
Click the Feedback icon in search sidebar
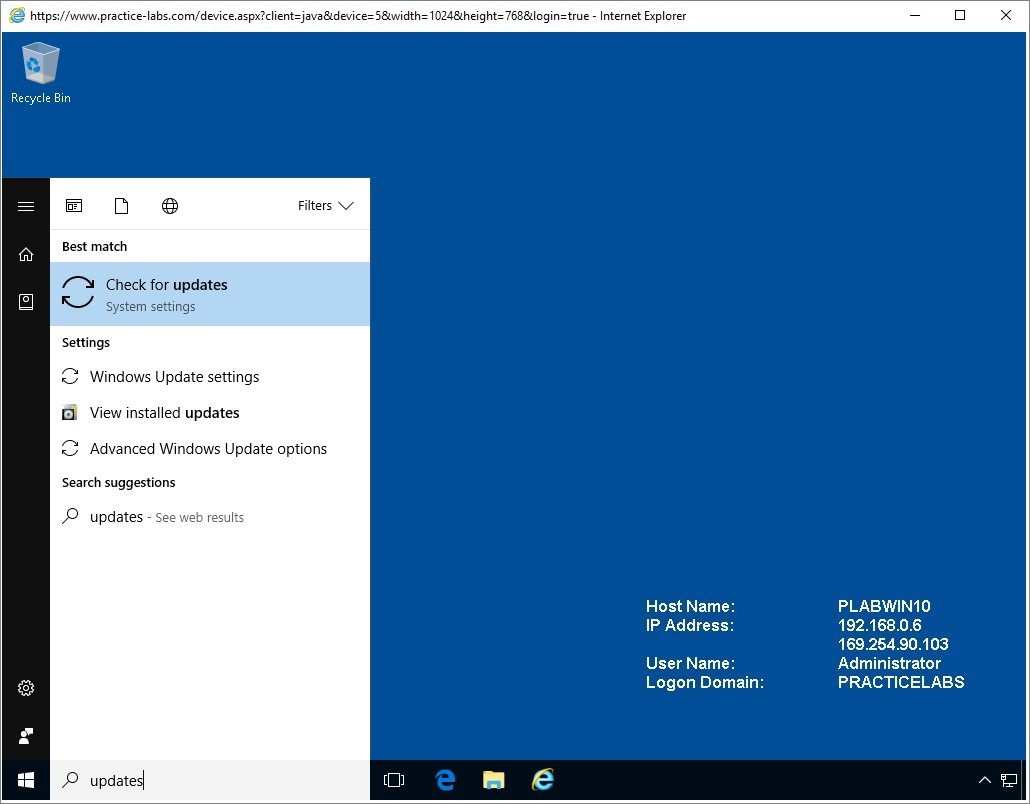point(26,736)
